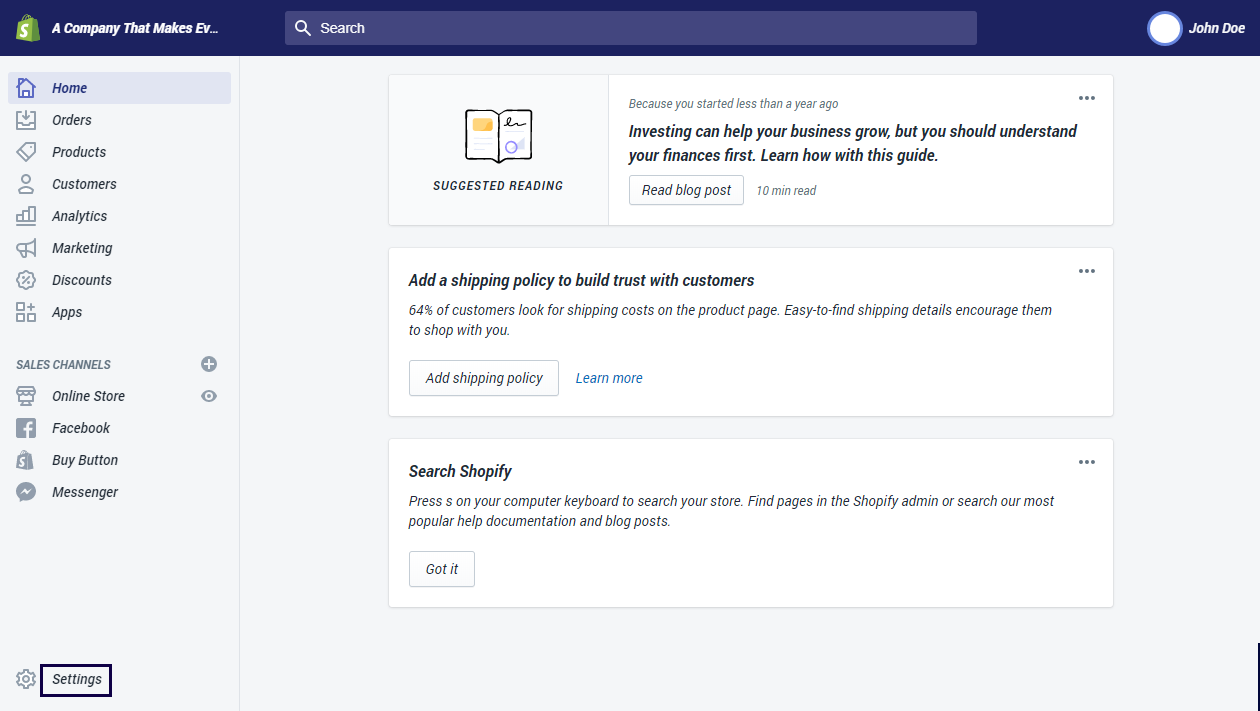Click the Customers icon

point(25,184)
